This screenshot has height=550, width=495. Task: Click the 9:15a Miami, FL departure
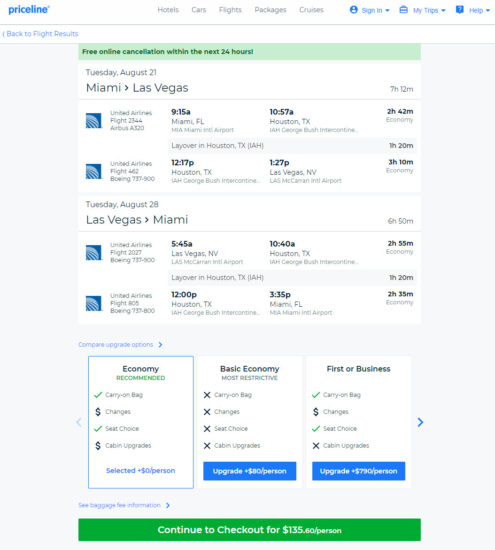point(202,120)
